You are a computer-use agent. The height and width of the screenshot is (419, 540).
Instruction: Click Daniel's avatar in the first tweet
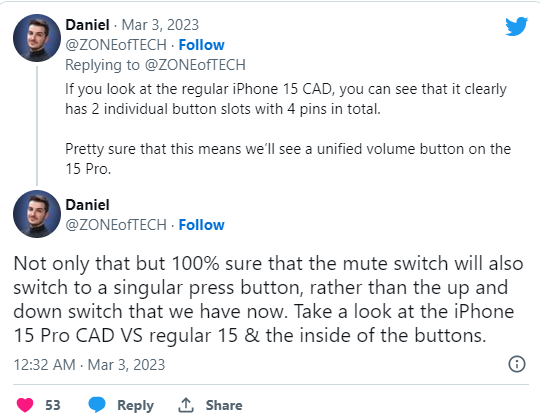coord(37,38)
